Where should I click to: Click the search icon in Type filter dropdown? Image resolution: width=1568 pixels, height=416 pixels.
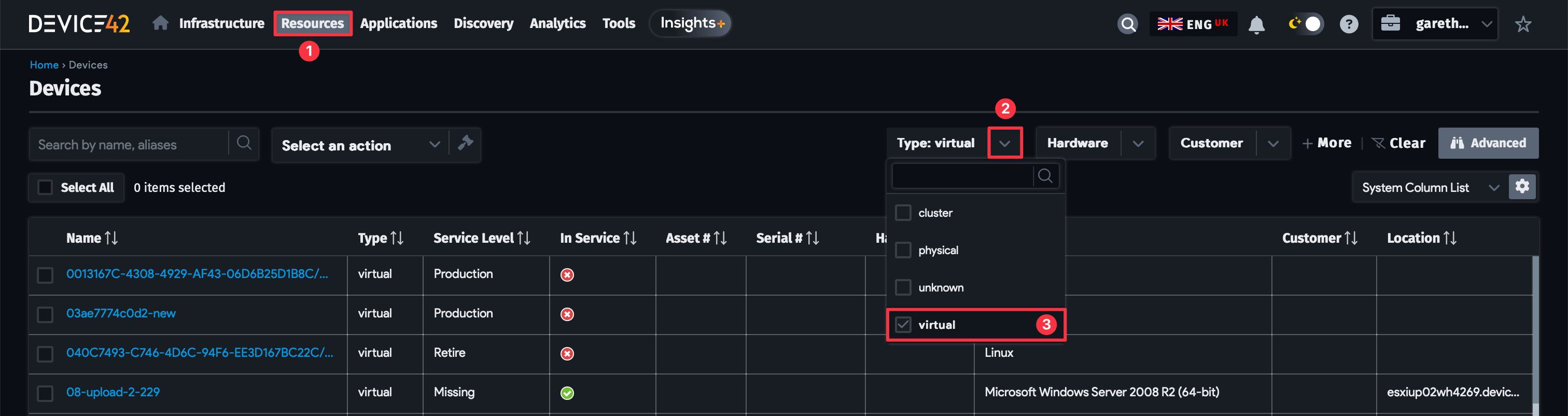(1045, 176)
